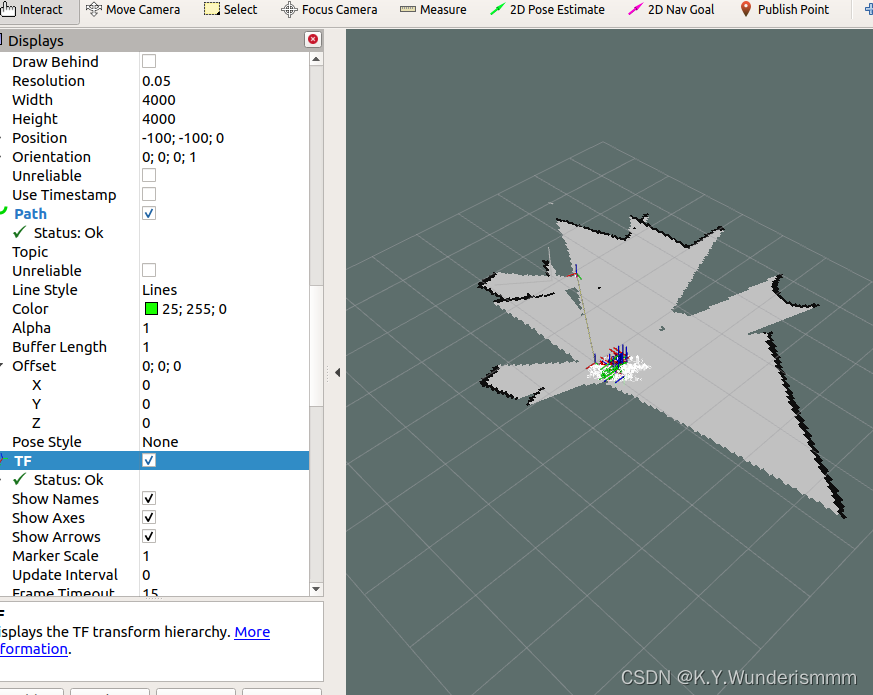Expand the Position property

click(x=2, y=138)
